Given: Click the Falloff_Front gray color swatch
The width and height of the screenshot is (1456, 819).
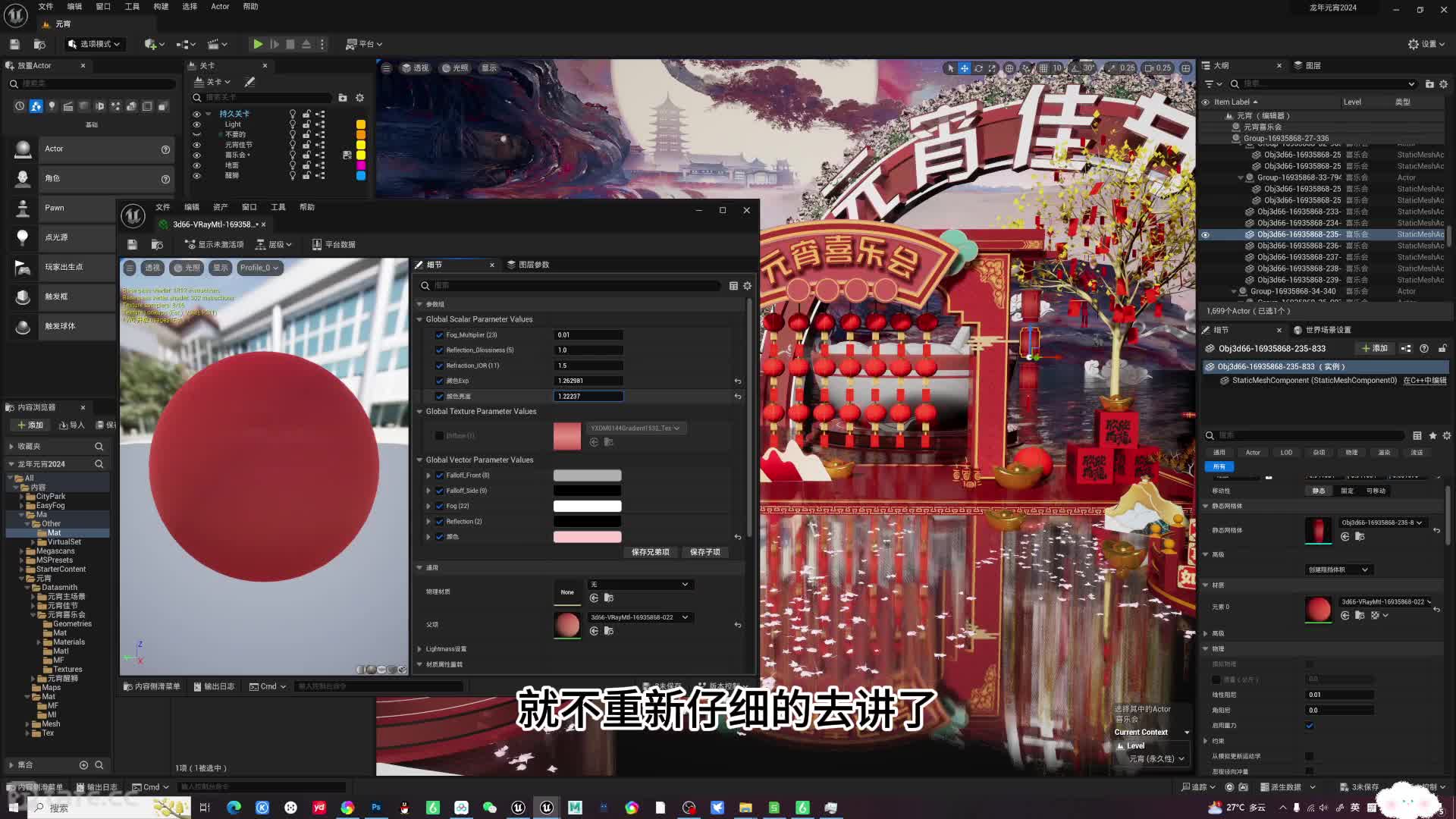Looking at the screenshot, I should coord(587,475).
